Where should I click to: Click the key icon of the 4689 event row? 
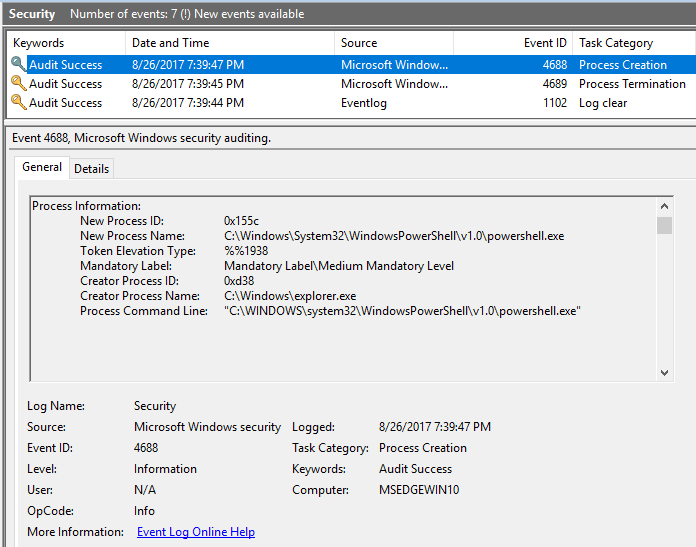pyautogui.click(x=19, y=83)
